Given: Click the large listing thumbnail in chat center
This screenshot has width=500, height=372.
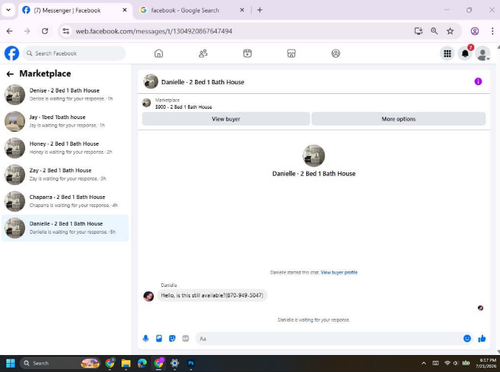Looking at the screenshot, I should [x=314, y=156].
